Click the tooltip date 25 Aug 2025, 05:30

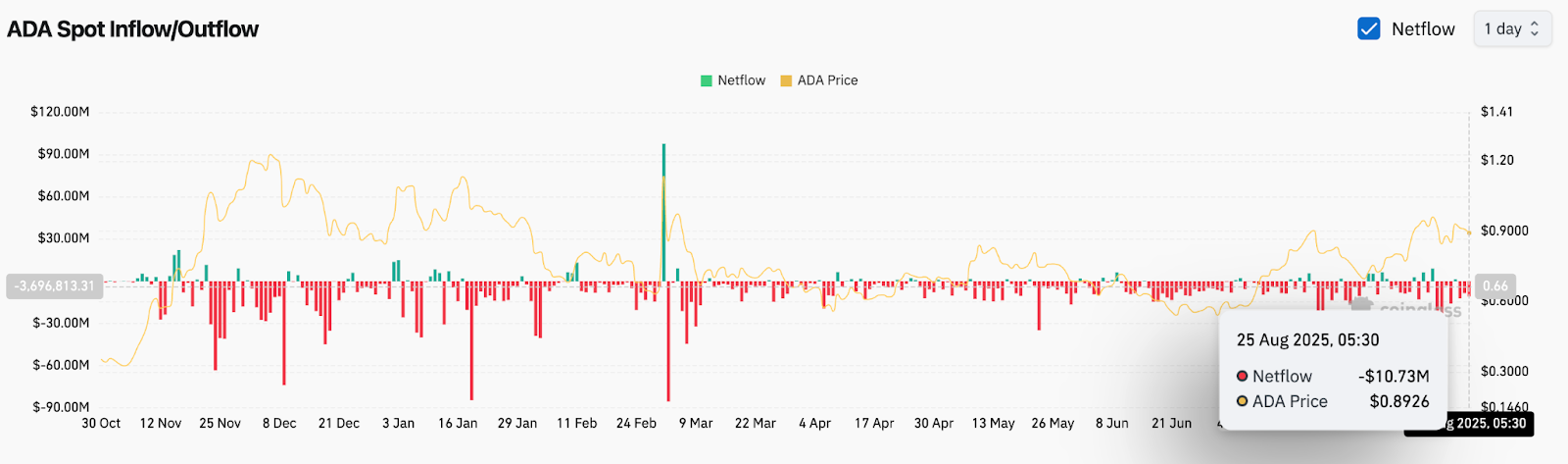(x=1307, y=339)
